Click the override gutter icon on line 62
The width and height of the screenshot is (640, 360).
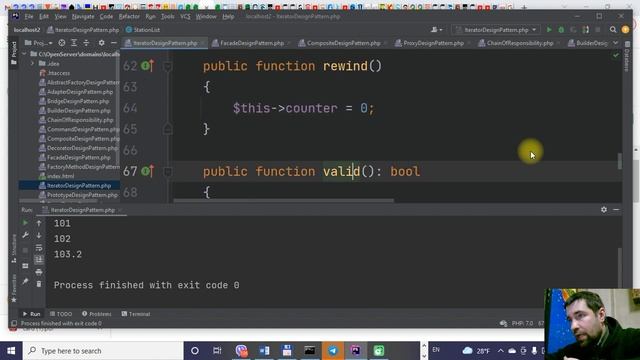[147, 66]
